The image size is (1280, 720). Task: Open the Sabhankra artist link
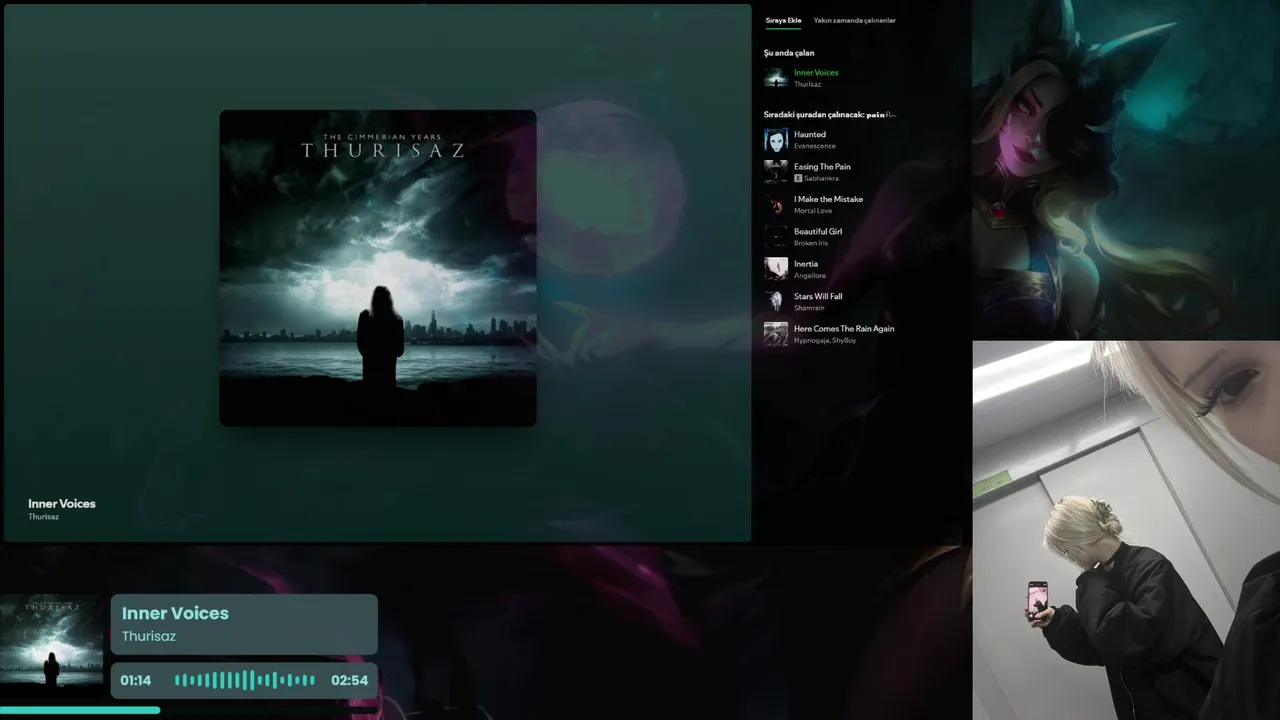(x=821, y=178)
